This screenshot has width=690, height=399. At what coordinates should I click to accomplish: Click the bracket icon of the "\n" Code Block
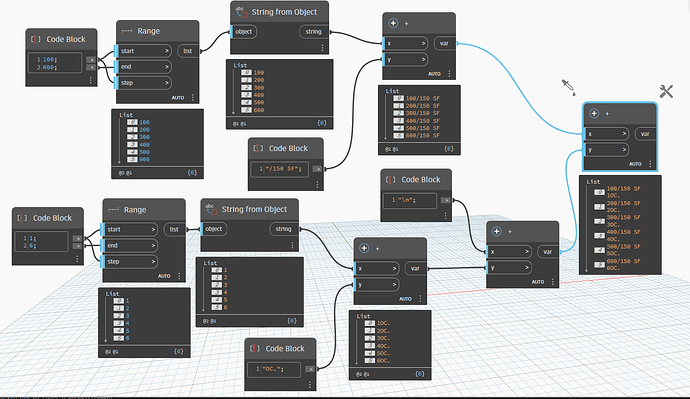click(x=391, y=179)
